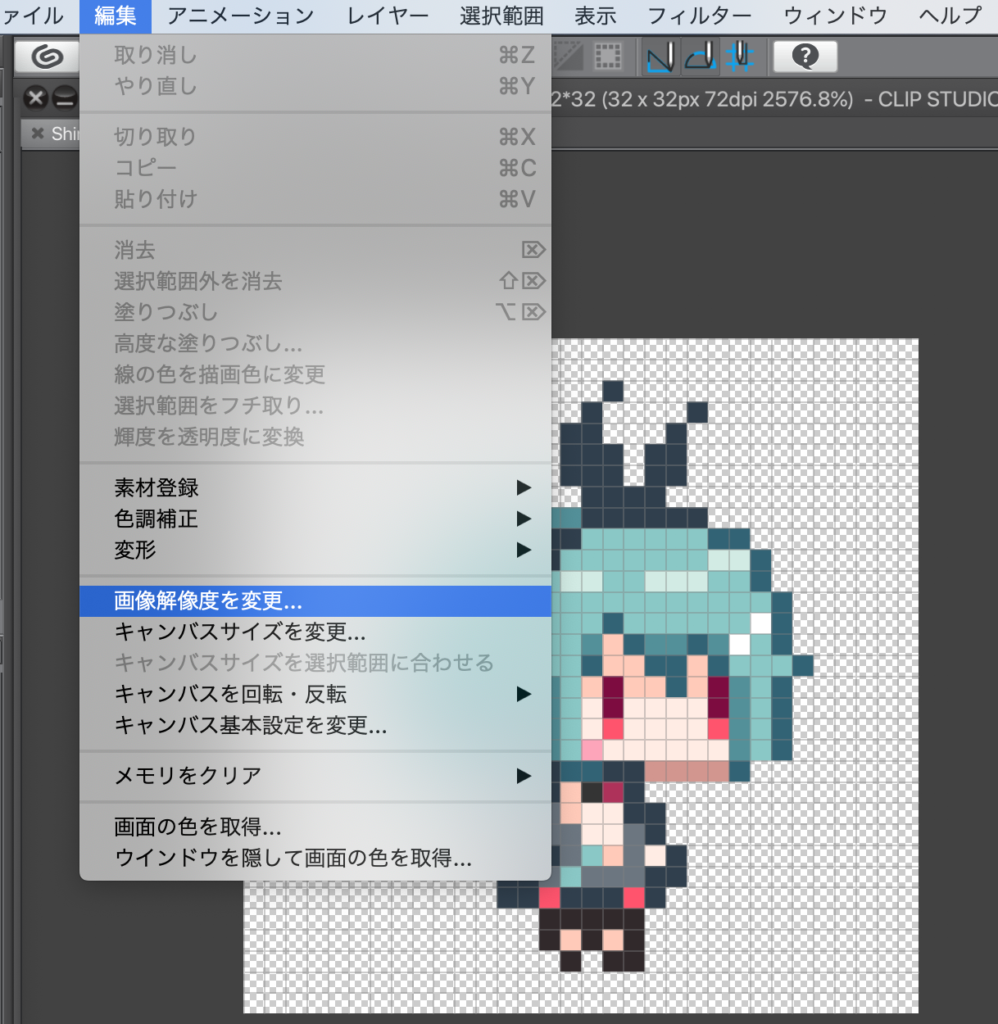Choose 画面の色を取得... menu entry
Viewport: 998px width, 1024px height.
tap(315, 827)
